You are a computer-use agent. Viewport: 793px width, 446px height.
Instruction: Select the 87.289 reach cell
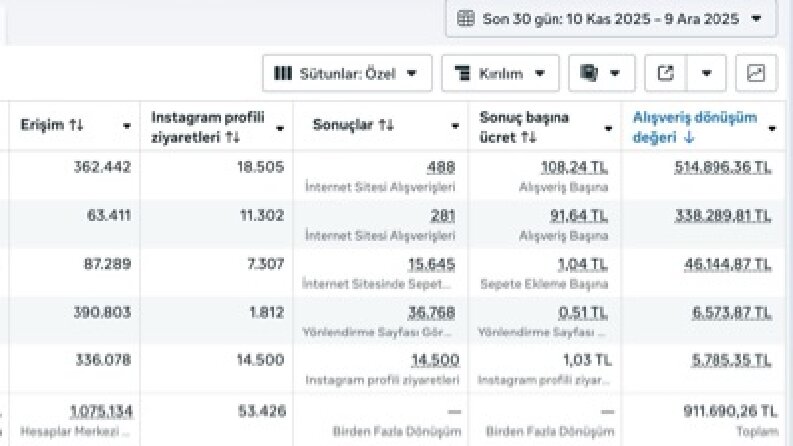coord(107,264)
